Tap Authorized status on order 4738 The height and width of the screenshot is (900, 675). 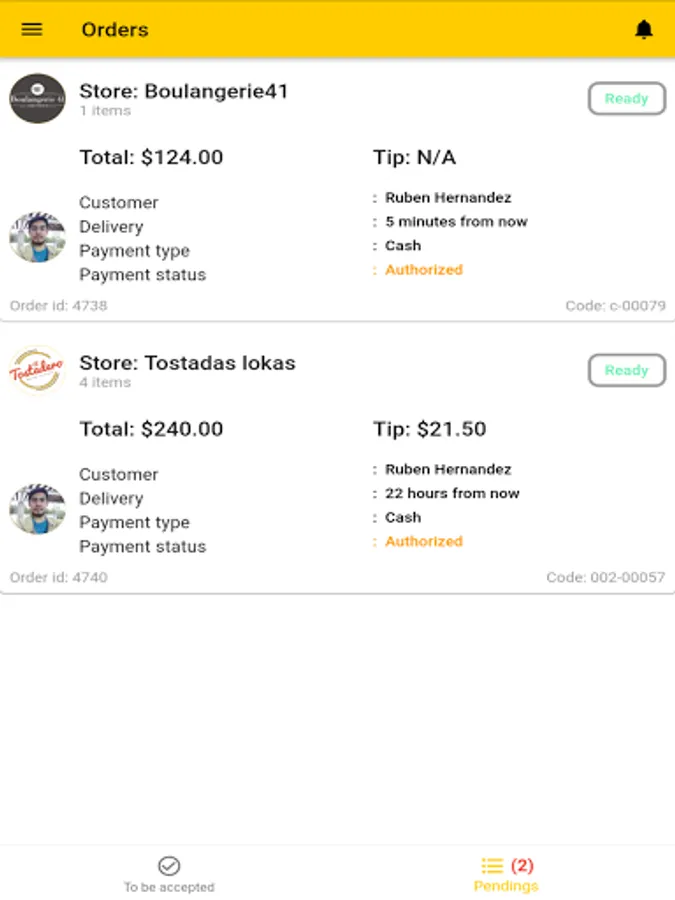424,270
